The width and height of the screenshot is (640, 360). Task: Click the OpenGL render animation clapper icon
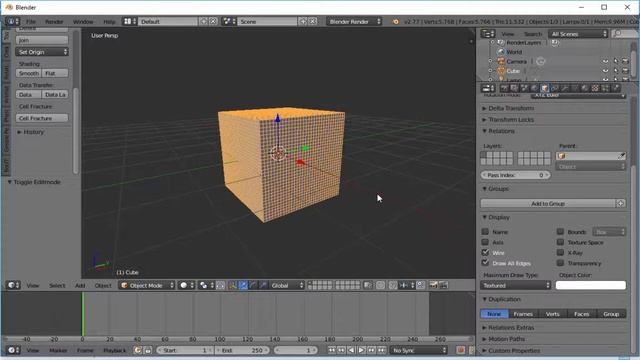(x=443, y=285)
